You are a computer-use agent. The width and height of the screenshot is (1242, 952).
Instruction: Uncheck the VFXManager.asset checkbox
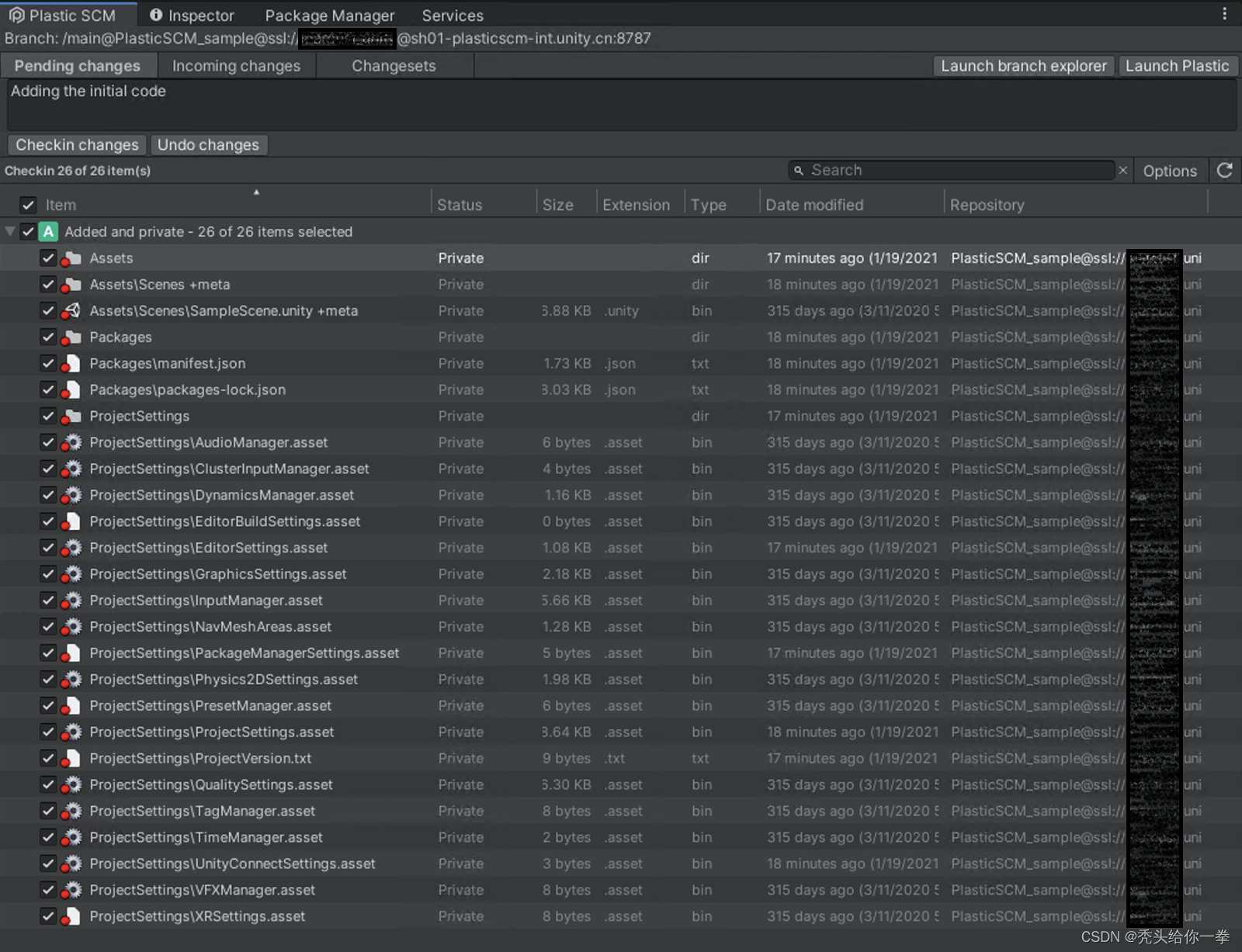[x=48, y=890]
